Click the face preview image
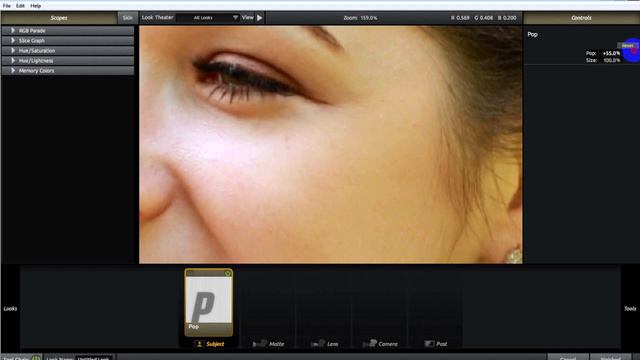The image size is (640, 360). [x=331, y=144]
